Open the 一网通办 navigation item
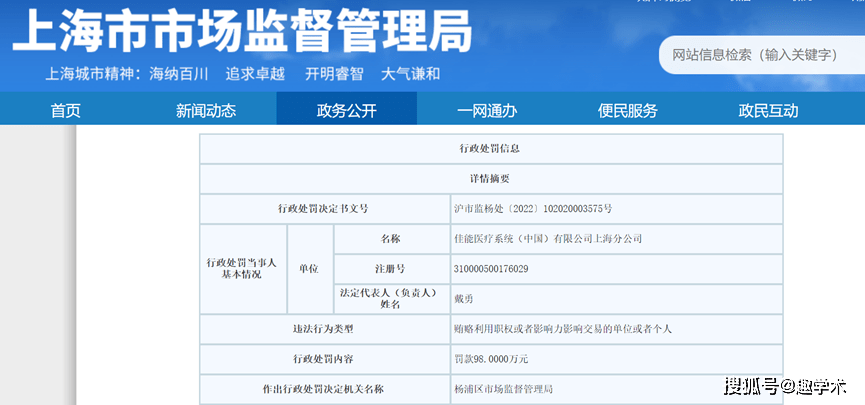 [x=487, y=110]
